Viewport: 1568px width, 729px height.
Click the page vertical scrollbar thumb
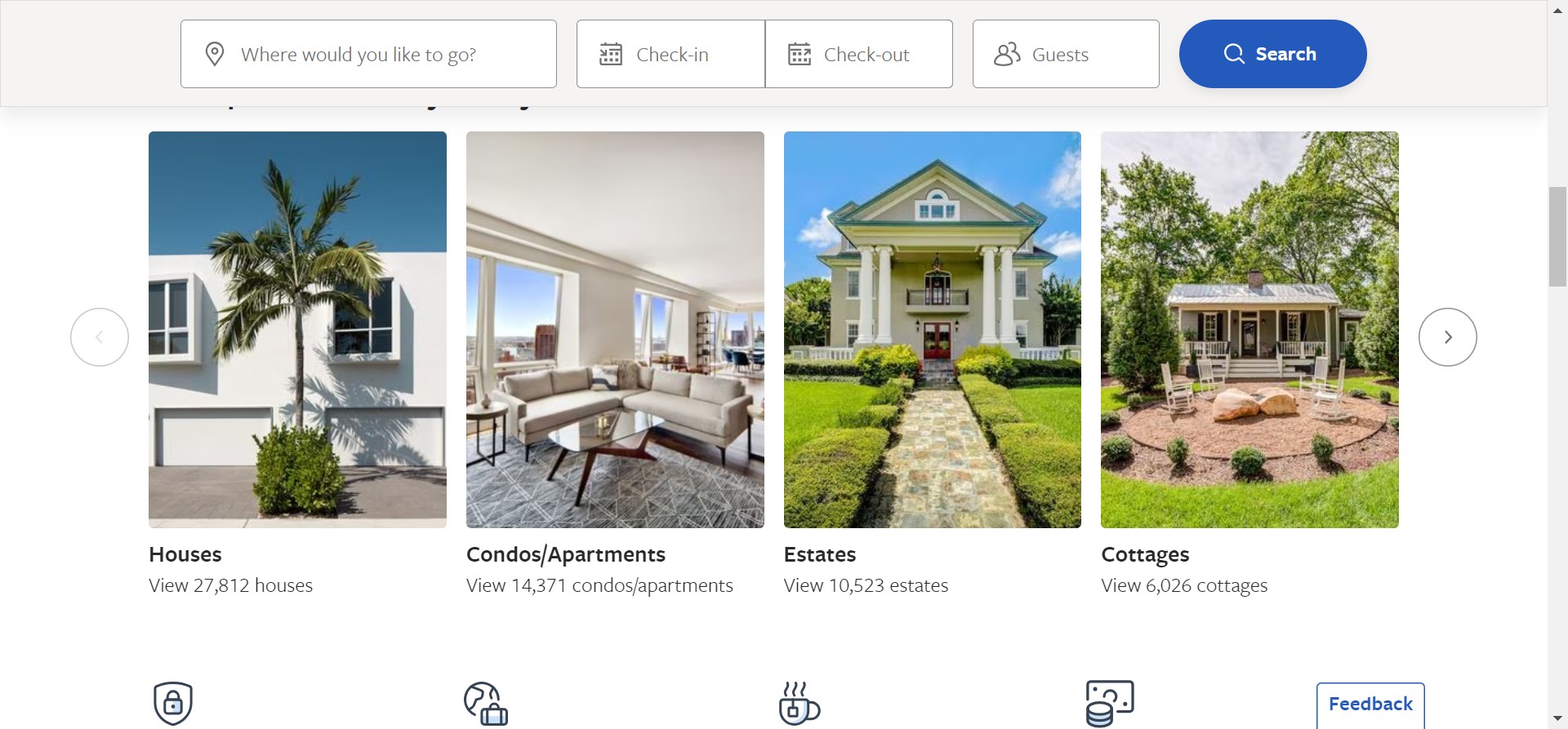[x=1557, y=237]
